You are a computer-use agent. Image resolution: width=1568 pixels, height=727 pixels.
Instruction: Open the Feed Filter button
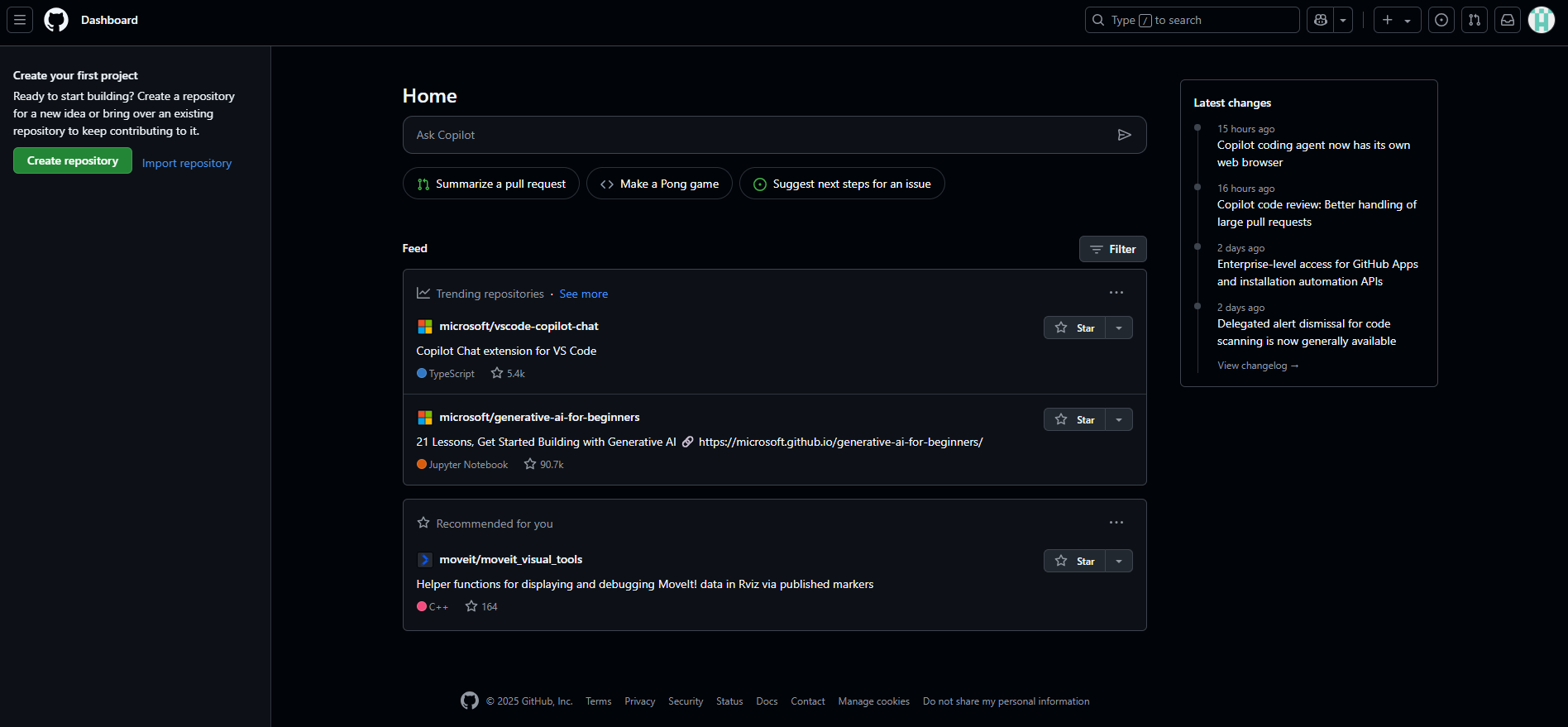(x=1112, y=249)
